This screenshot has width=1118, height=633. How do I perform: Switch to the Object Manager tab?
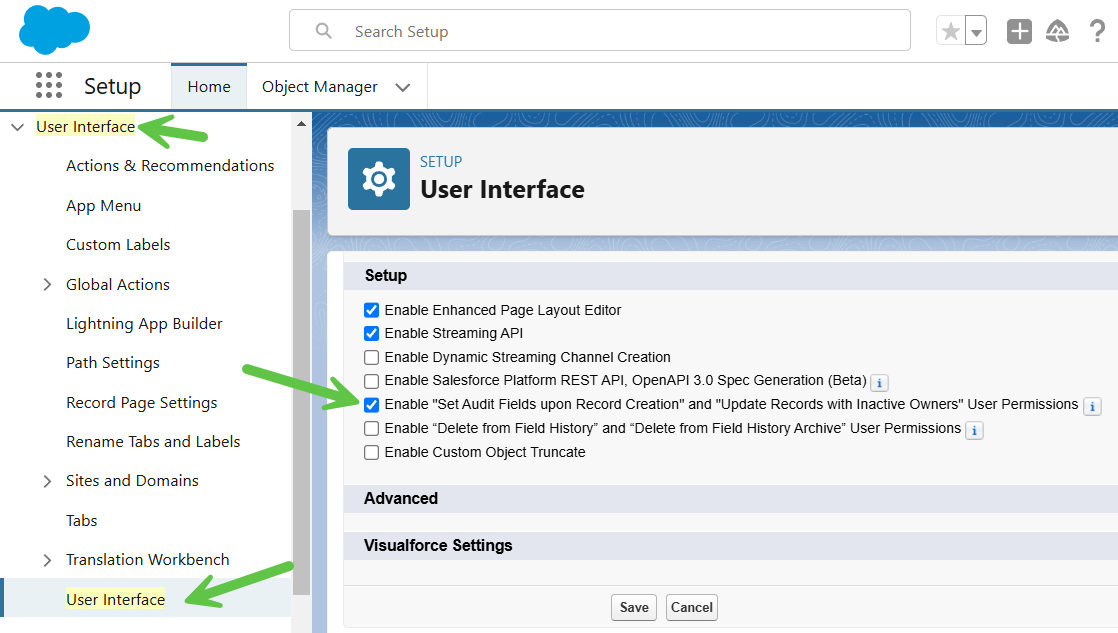tap(319, 86)
